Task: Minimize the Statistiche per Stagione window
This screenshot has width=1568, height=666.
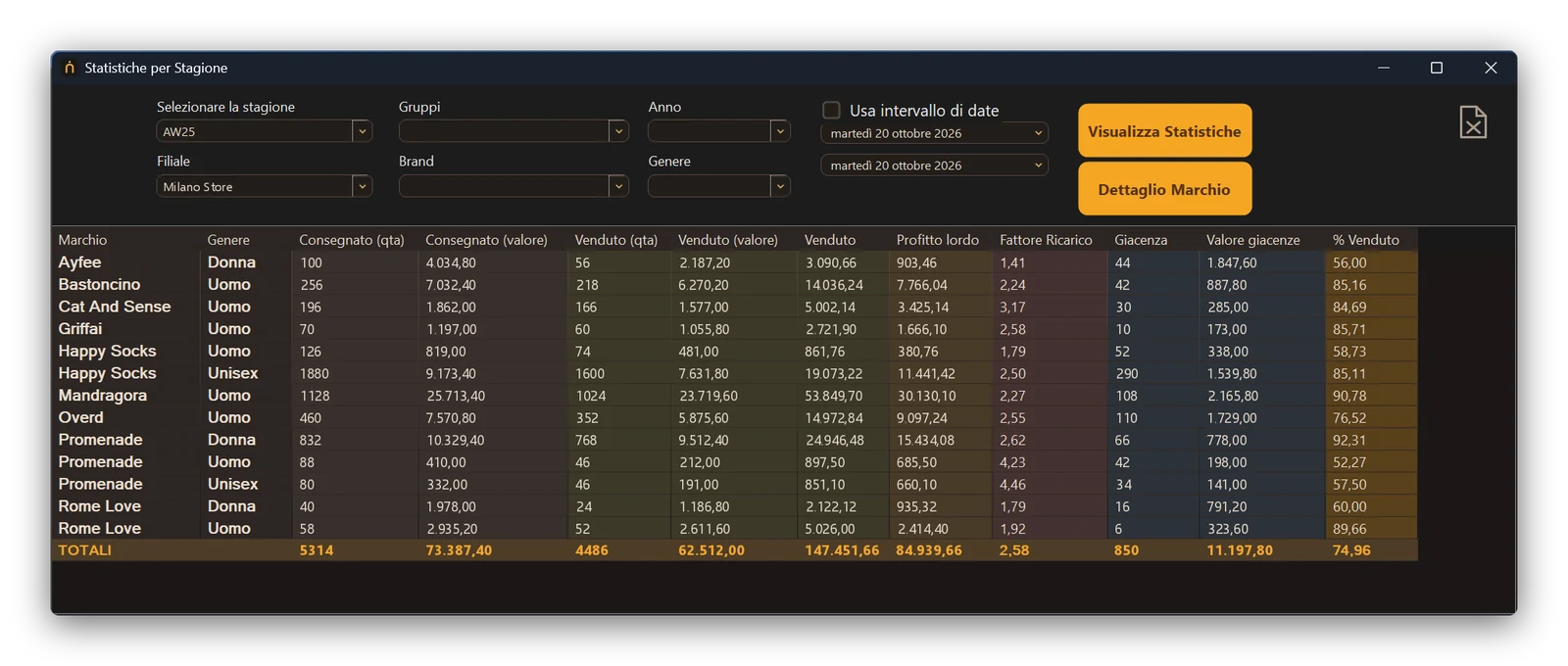Action: [1384, 68]
